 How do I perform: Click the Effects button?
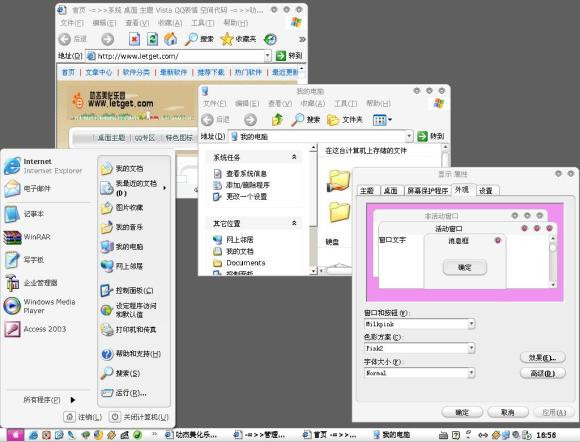pyautogui.click(x=543, y=357)
